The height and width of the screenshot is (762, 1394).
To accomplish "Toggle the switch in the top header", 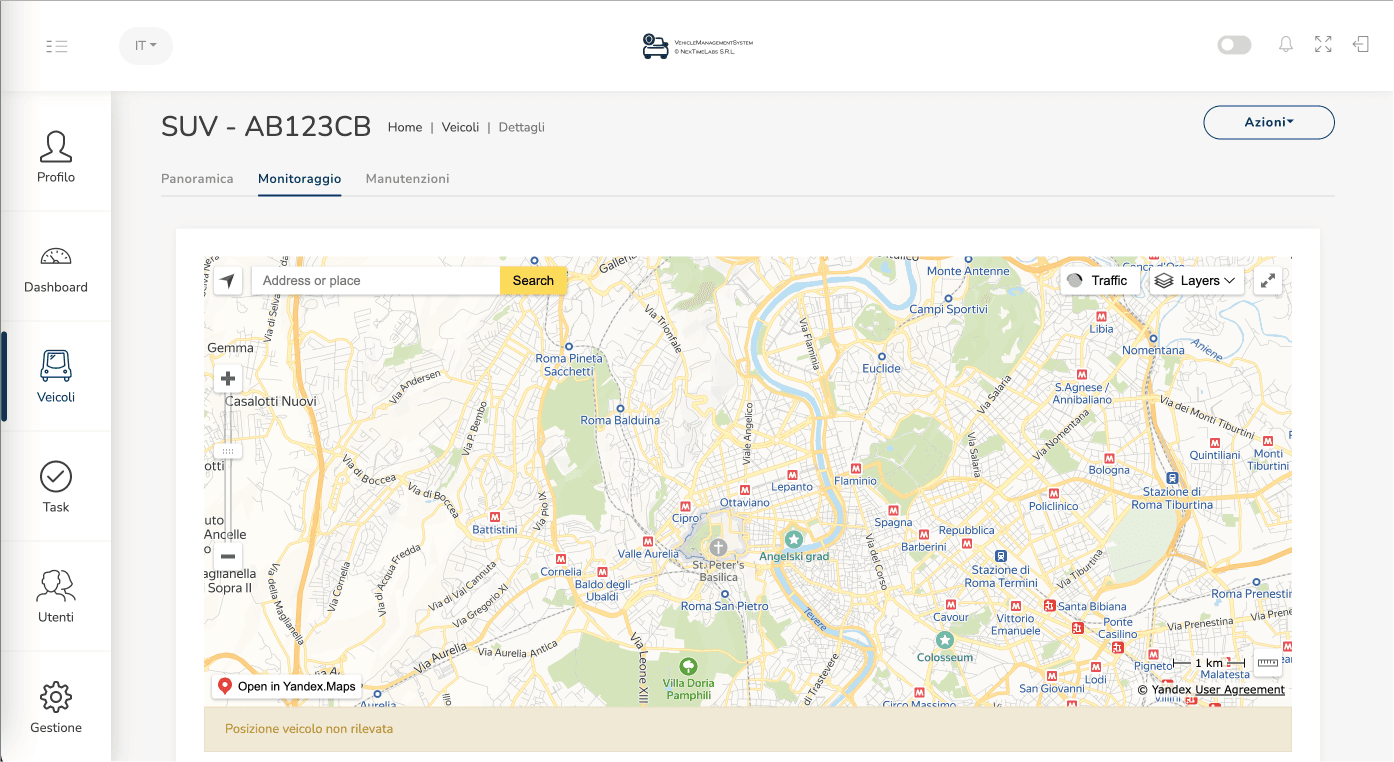I will point(1234,45).
